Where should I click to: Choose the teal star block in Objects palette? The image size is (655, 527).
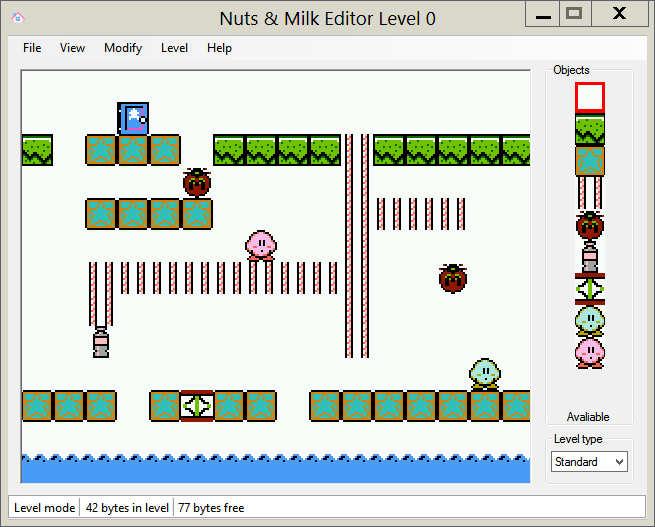[589, 161]
